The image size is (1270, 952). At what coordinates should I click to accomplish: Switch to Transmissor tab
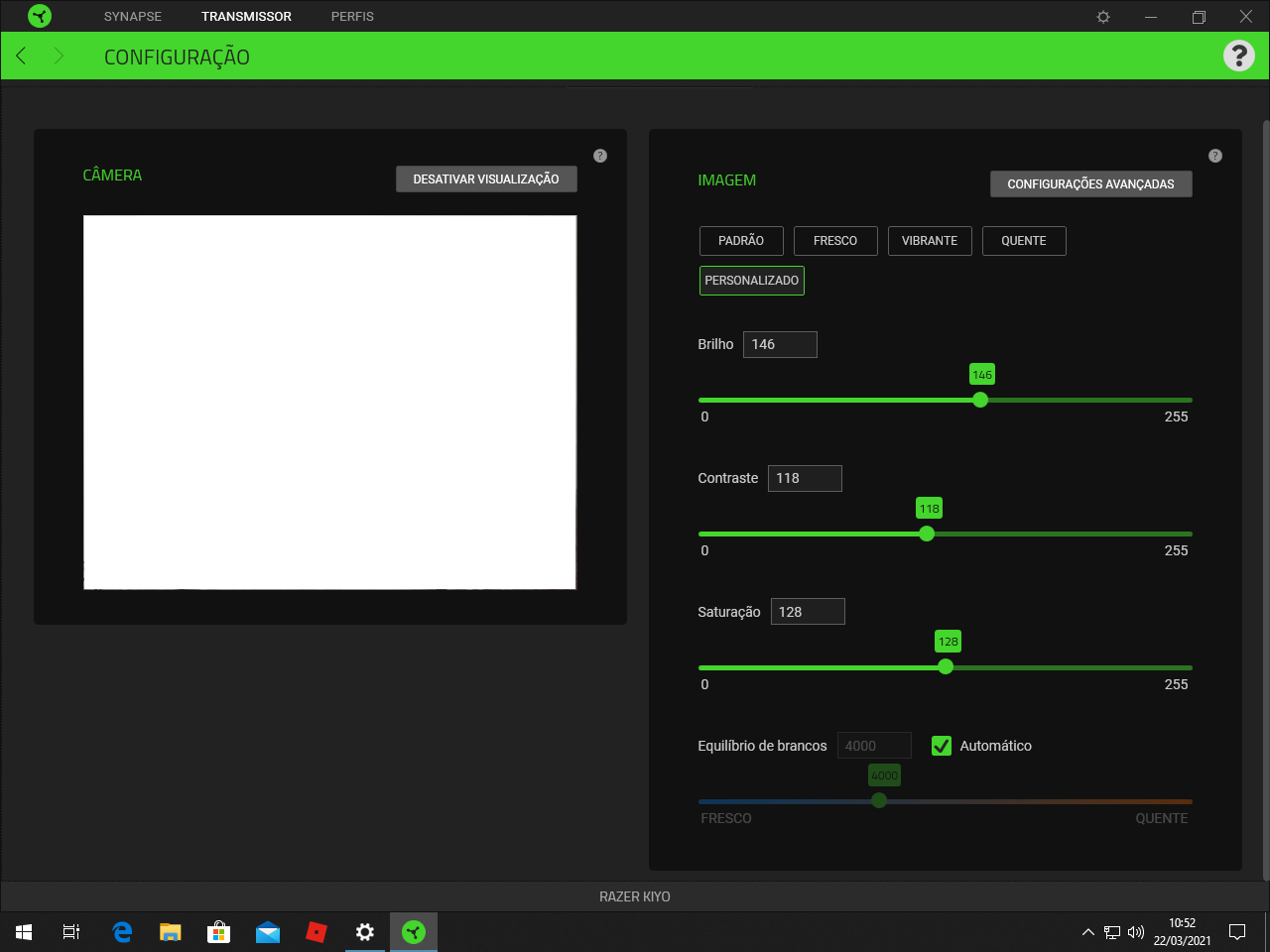click(x=246, y=17)
